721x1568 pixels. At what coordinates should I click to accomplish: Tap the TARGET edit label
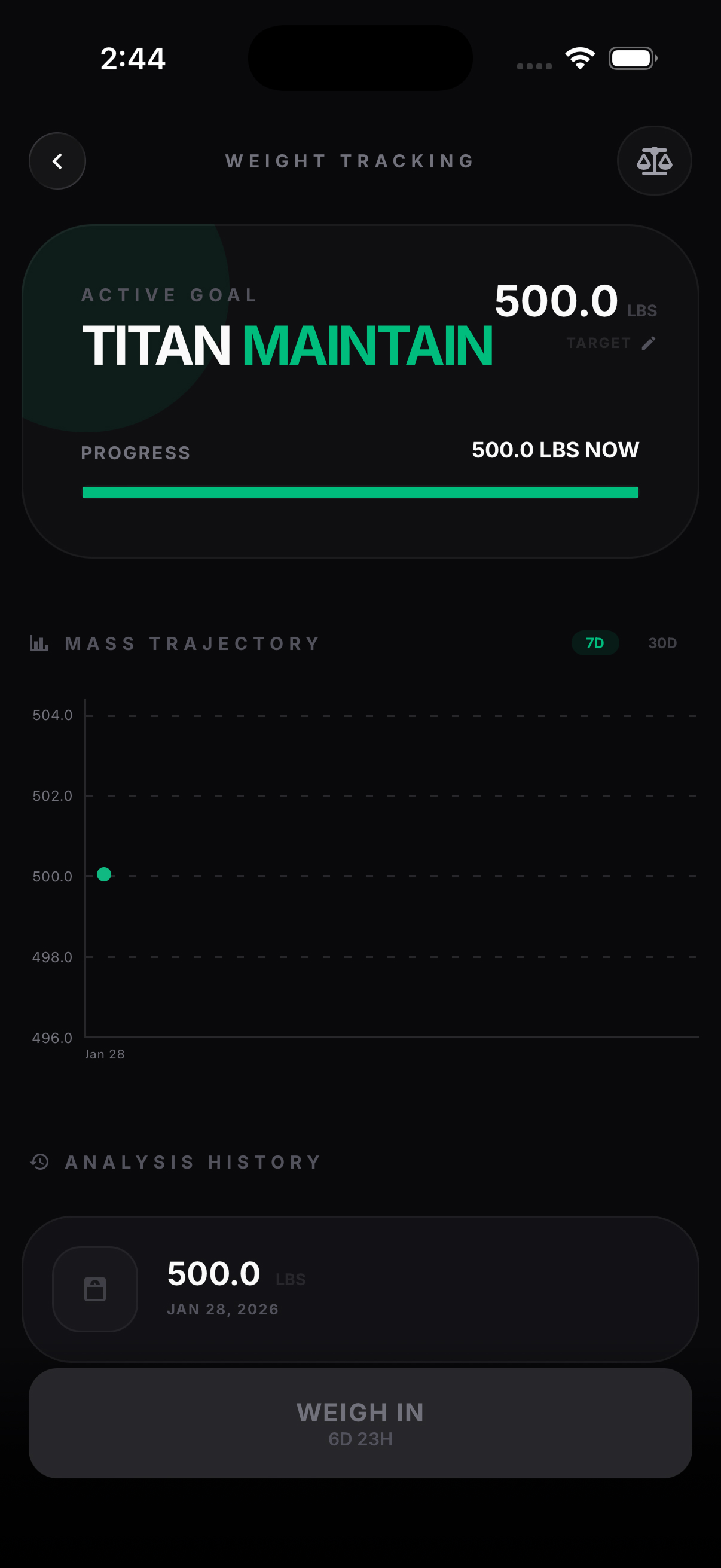coord(598,343)
